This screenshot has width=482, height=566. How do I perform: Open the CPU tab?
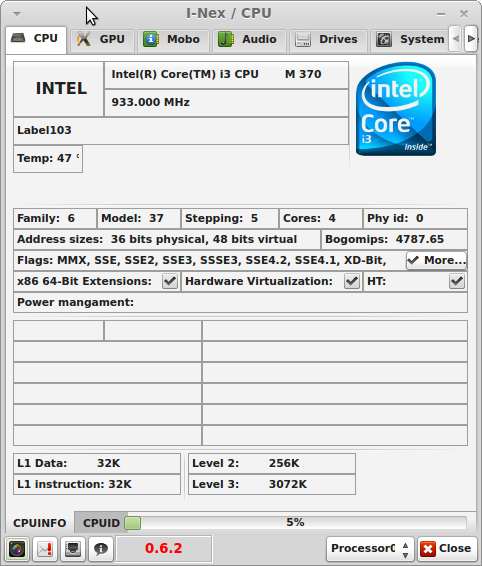click(x=36, y=40)
